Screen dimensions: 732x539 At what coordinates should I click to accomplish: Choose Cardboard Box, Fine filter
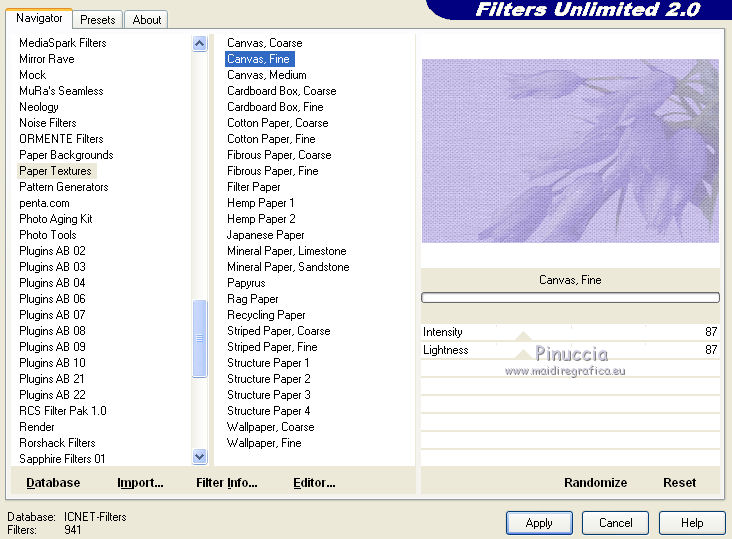[275, 107]
